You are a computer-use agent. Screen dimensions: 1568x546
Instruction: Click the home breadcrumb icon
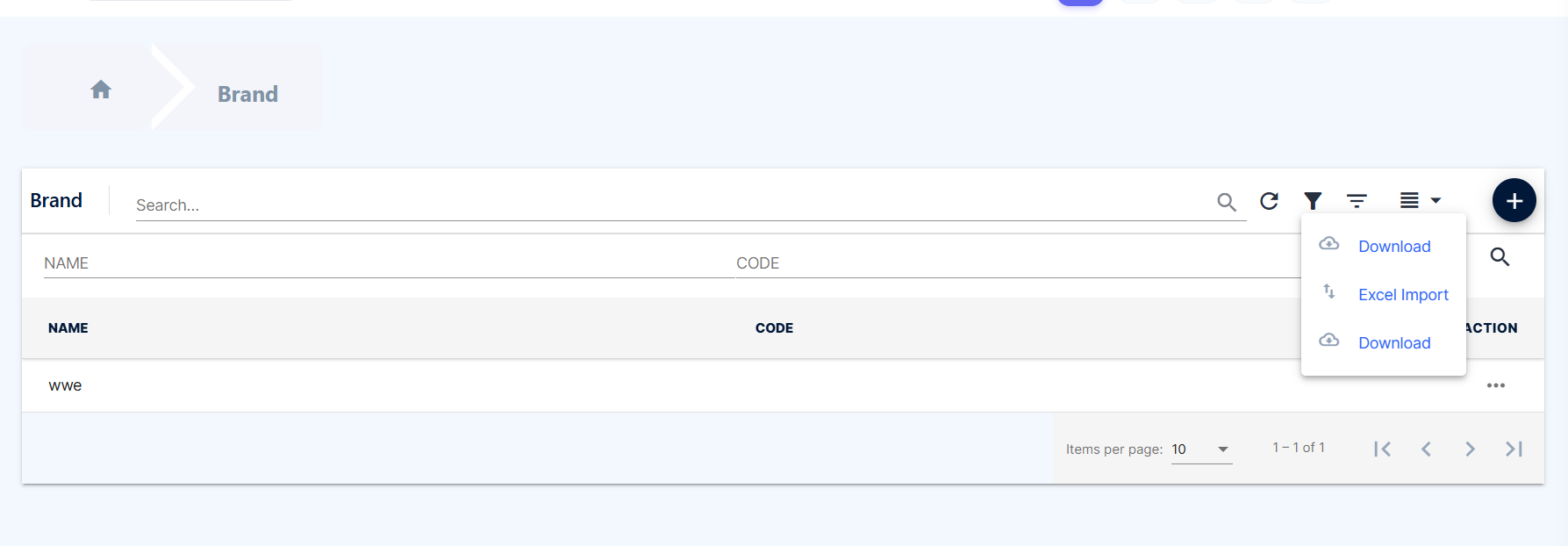click(101, 90)
